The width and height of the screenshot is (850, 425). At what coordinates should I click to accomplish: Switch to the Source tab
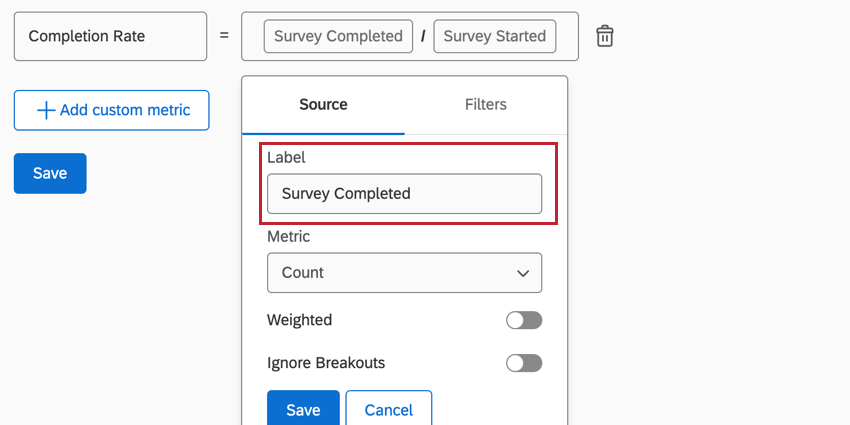[x=323, y=104]
